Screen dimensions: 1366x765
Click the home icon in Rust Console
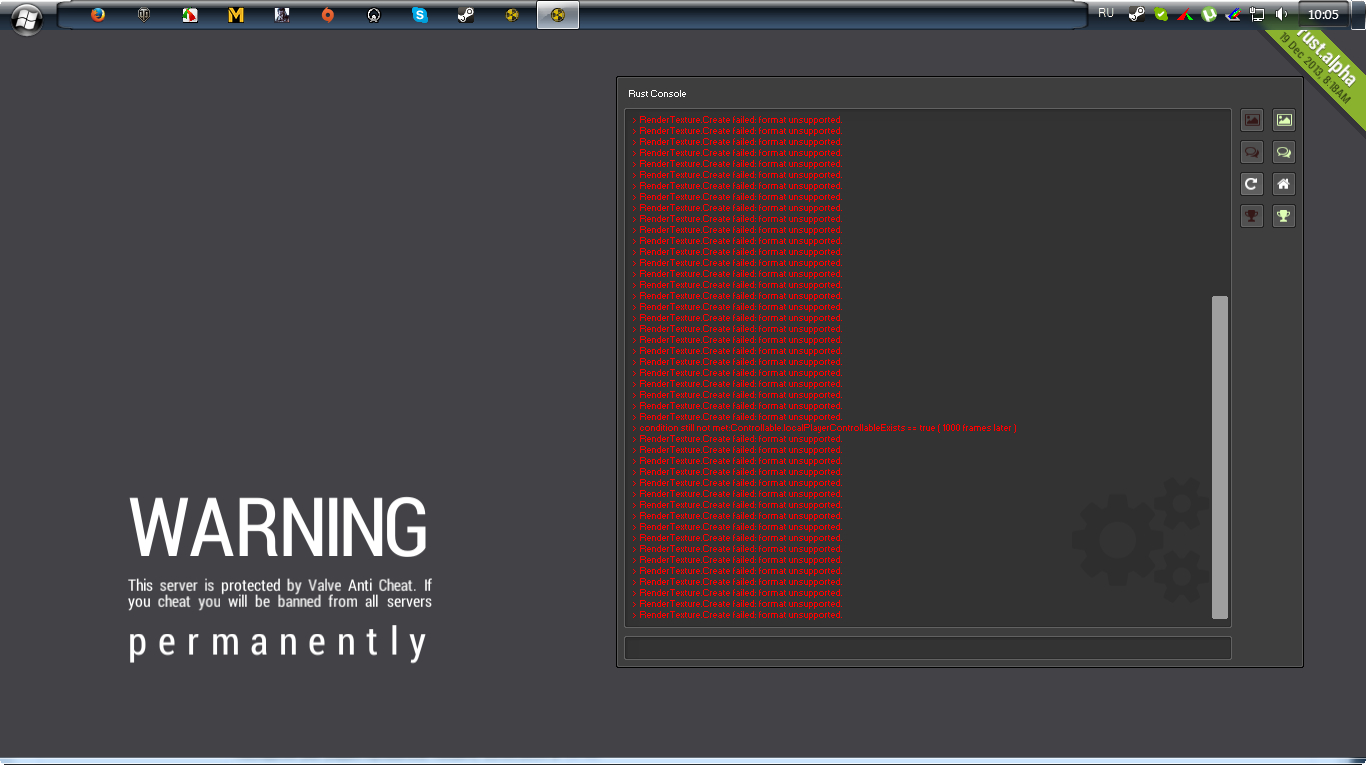pos(1284,184)
